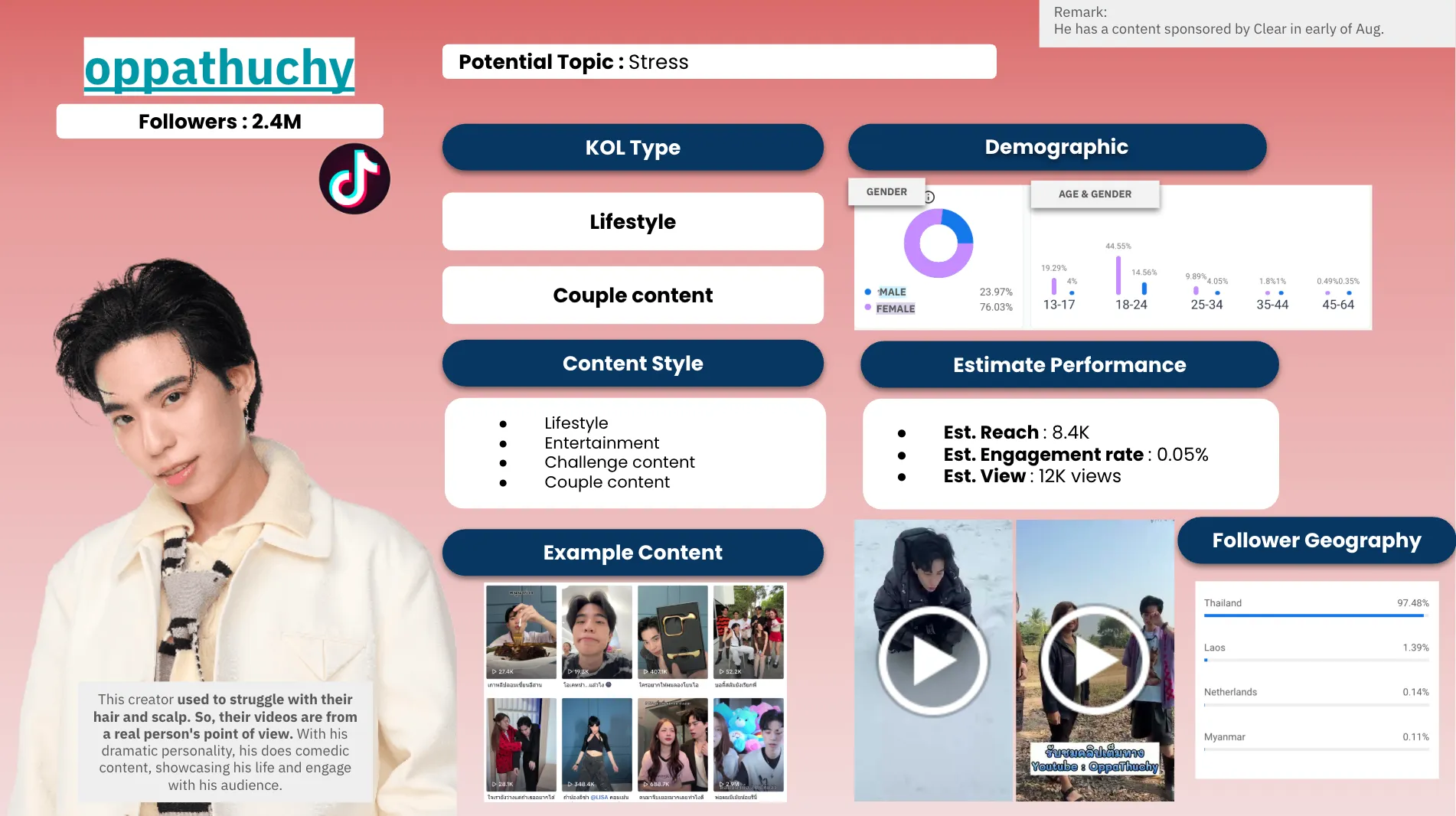Image resolution: width=1456 pixels, height=816 pixels.
Task: Open the example thumbnail with 688.7K views
Action: (673, 745)
